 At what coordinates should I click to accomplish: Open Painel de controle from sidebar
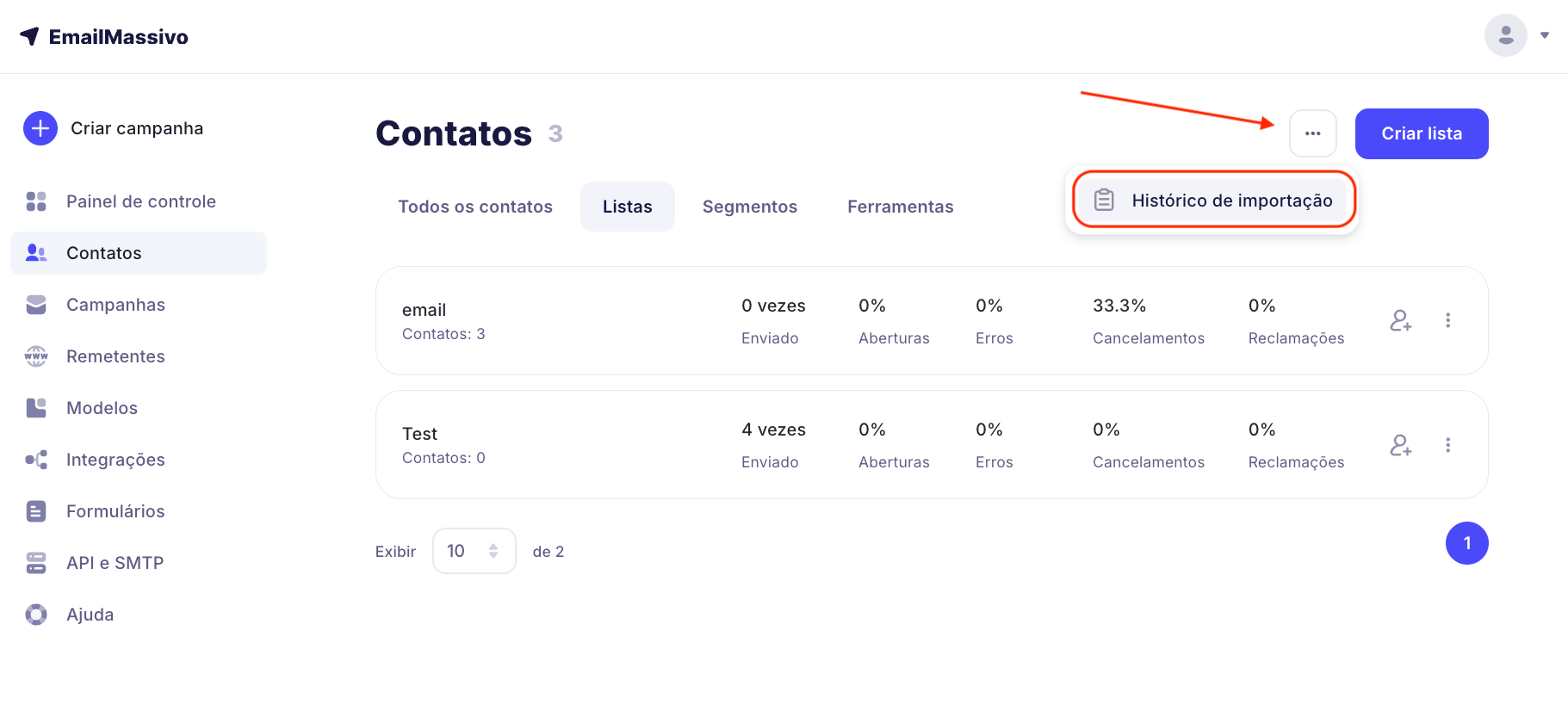(x=140, y=201)
